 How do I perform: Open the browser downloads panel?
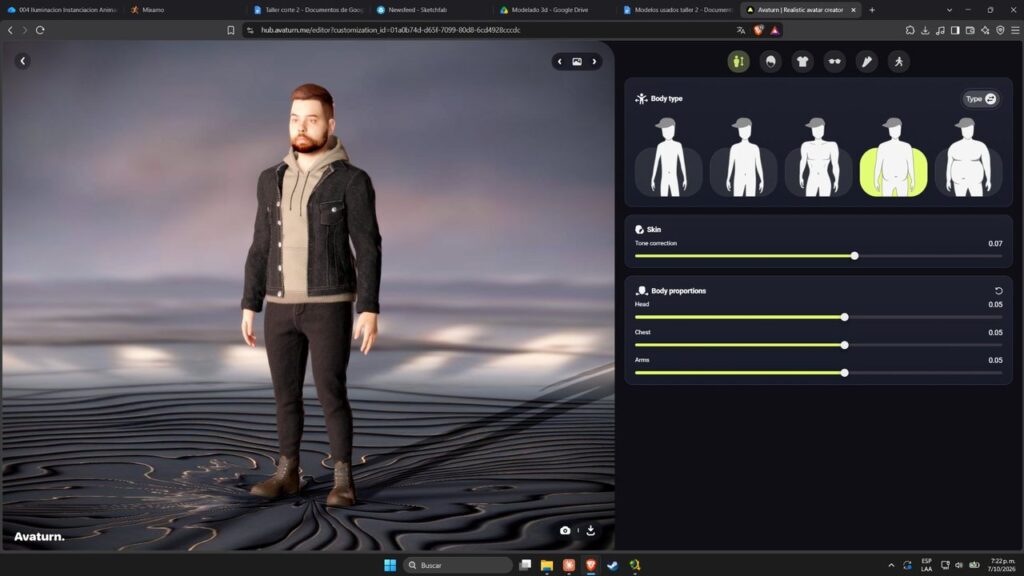pyautogui.click(x=925, y=30)
